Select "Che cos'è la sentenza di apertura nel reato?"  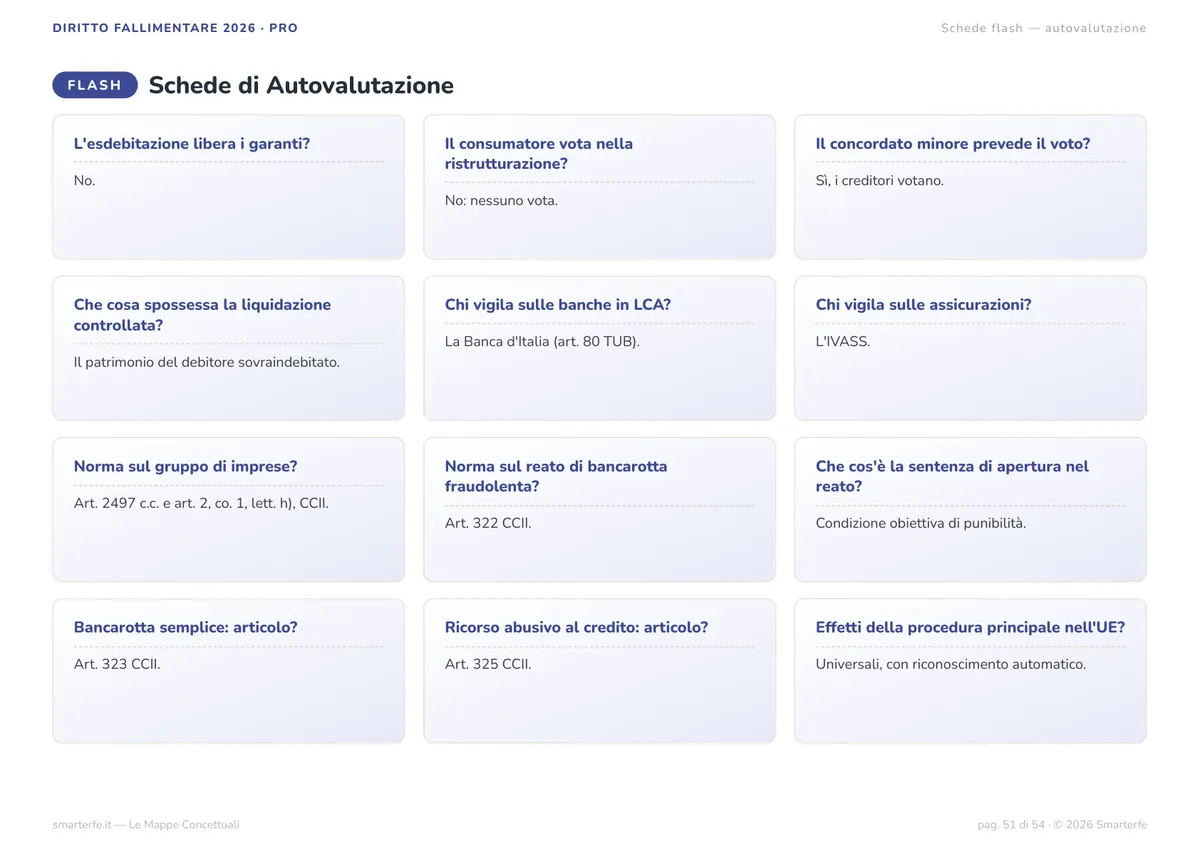pyautogui.click(x=952, y=476)
